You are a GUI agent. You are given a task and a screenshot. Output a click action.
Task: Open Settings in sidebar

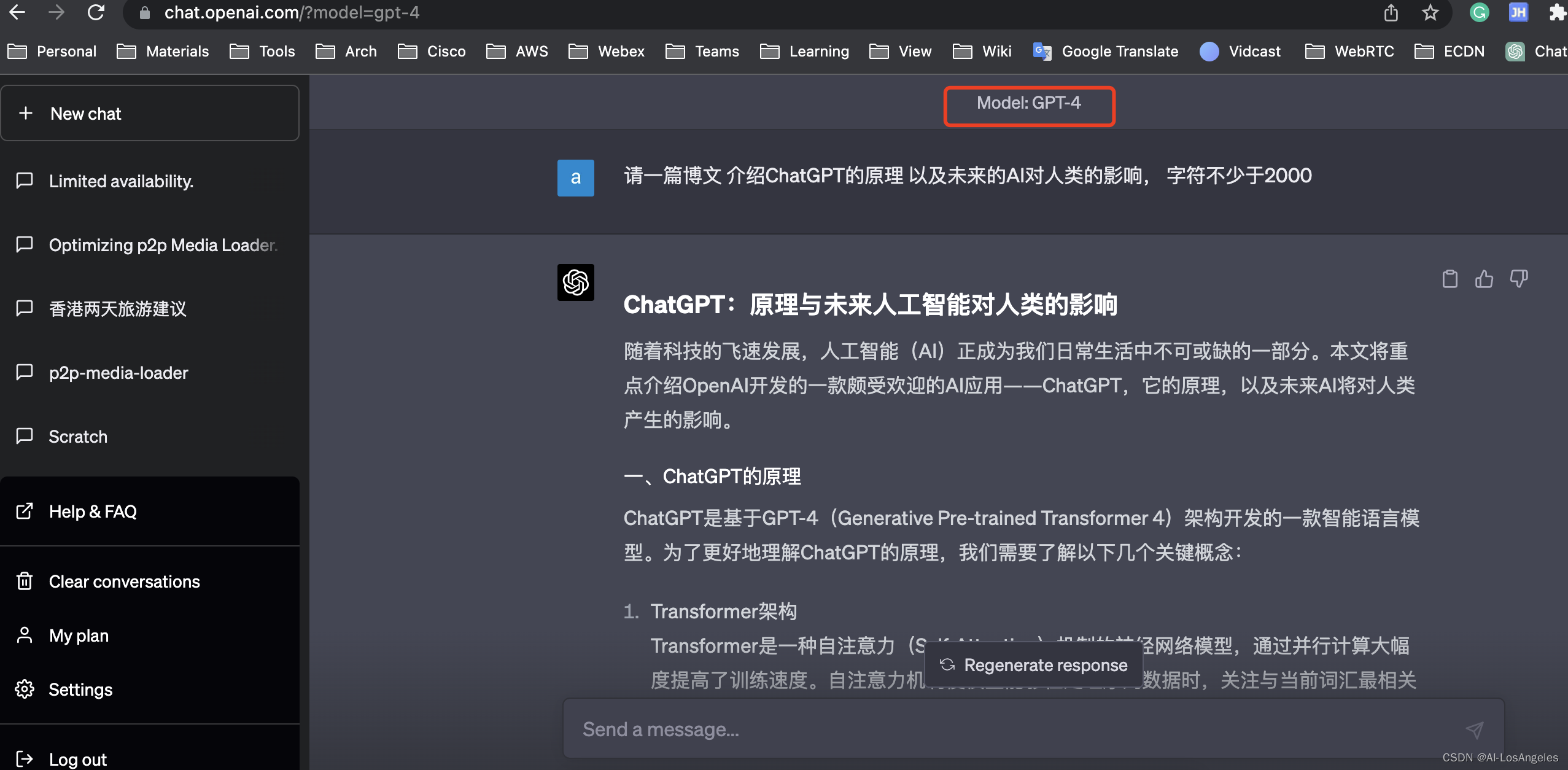point(150,690)
